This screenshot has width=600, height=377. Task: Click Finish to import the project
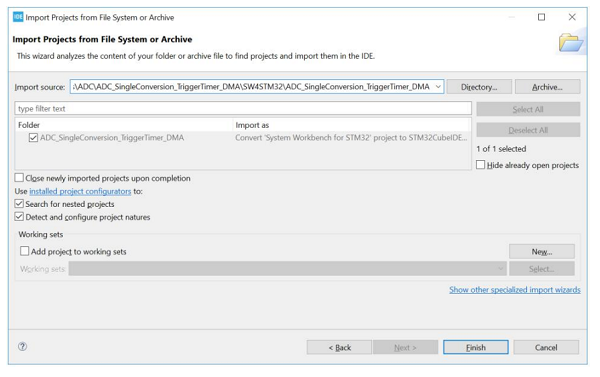coord(476,347)
